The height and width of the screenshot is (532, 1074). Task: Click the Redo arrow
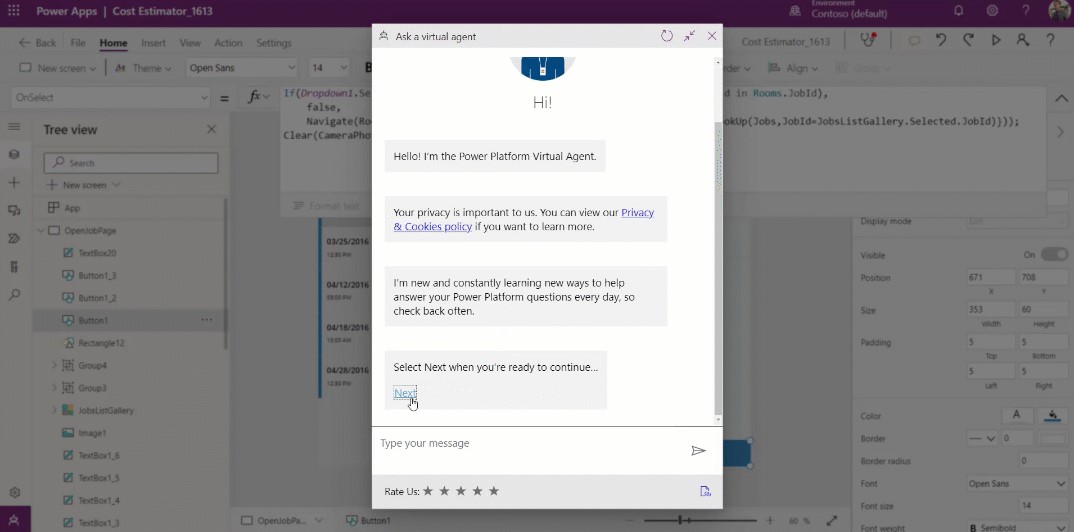pos(969,40)
